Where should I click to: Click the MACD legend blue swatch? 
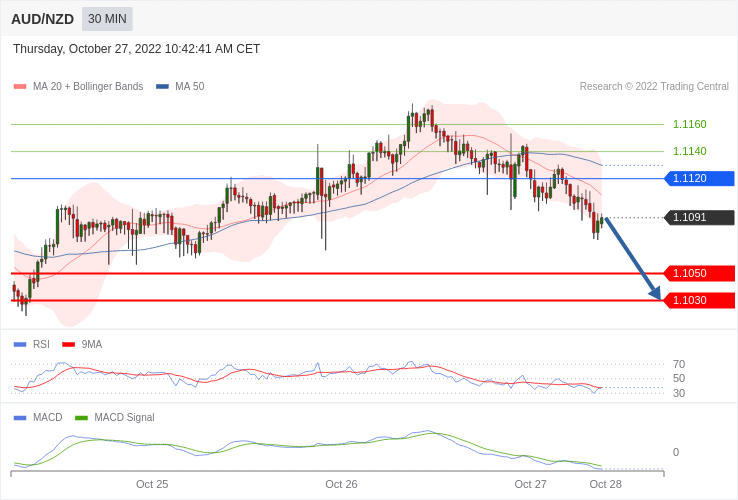coord(20,418)
